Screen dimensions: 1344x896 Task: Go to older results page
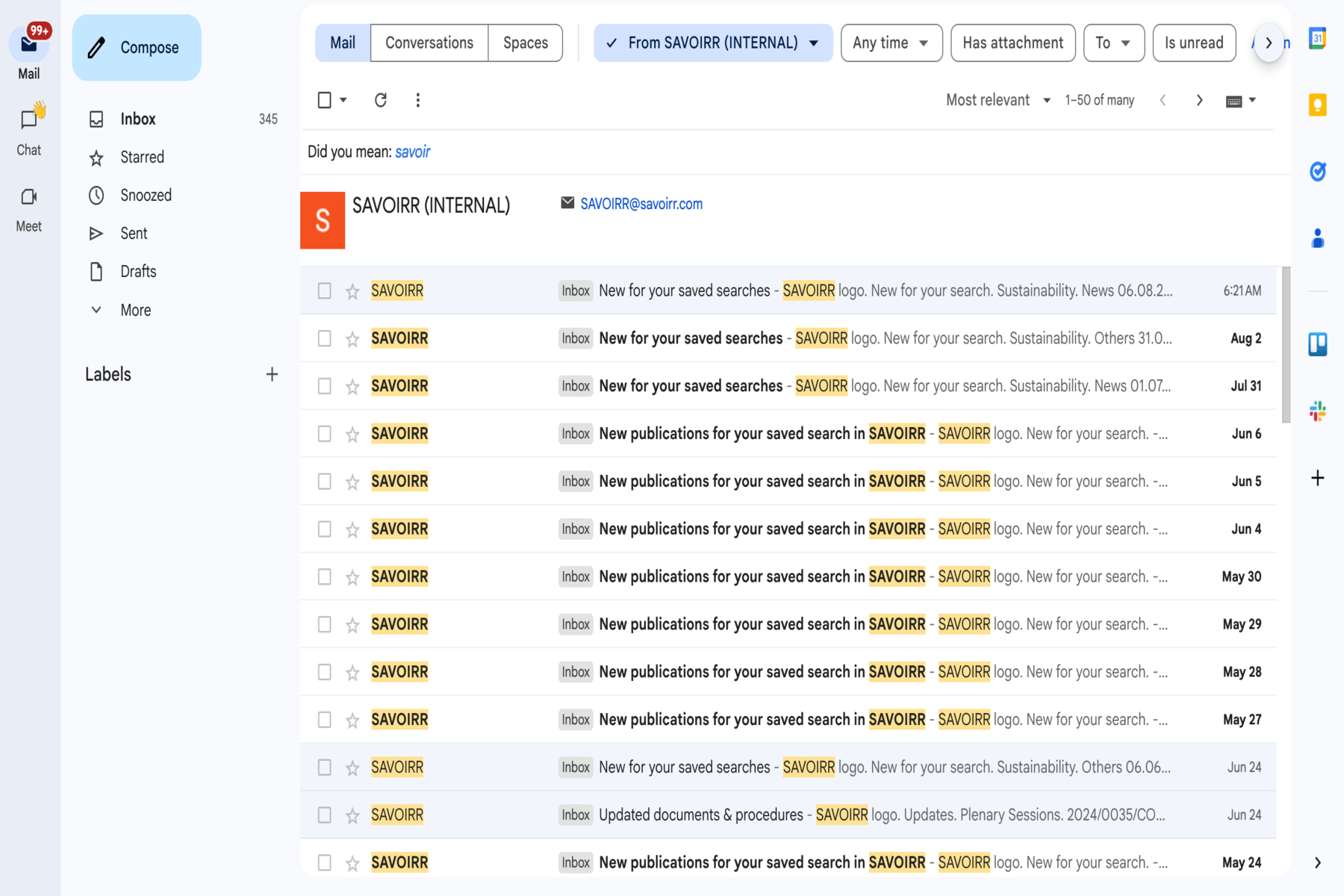click(1199, 100)
